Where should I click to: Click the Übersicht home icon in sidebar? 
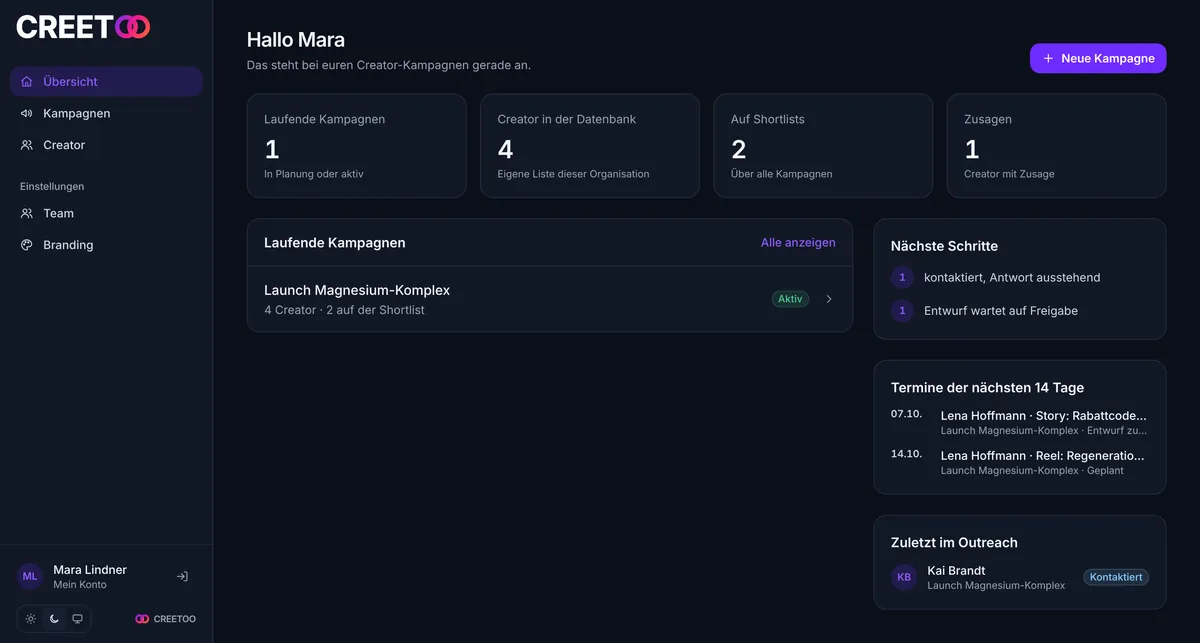point(27,82)
